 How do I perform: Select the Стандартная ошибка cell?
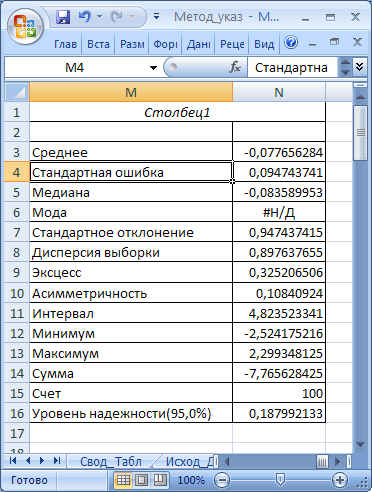tap(131, 172)
